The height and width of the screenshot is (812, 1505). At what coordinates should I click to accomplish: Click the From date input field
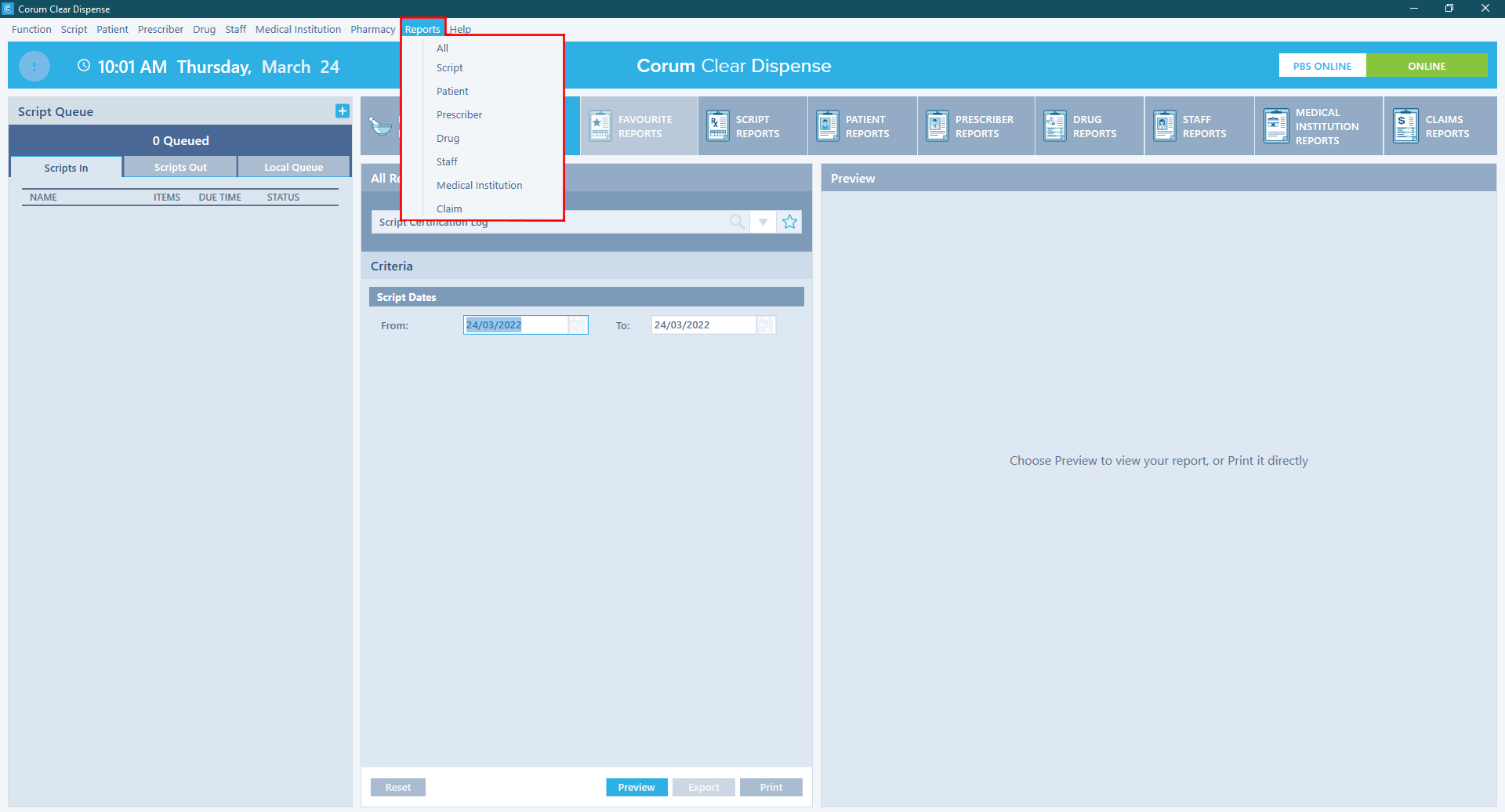click(x=515, y=325)
